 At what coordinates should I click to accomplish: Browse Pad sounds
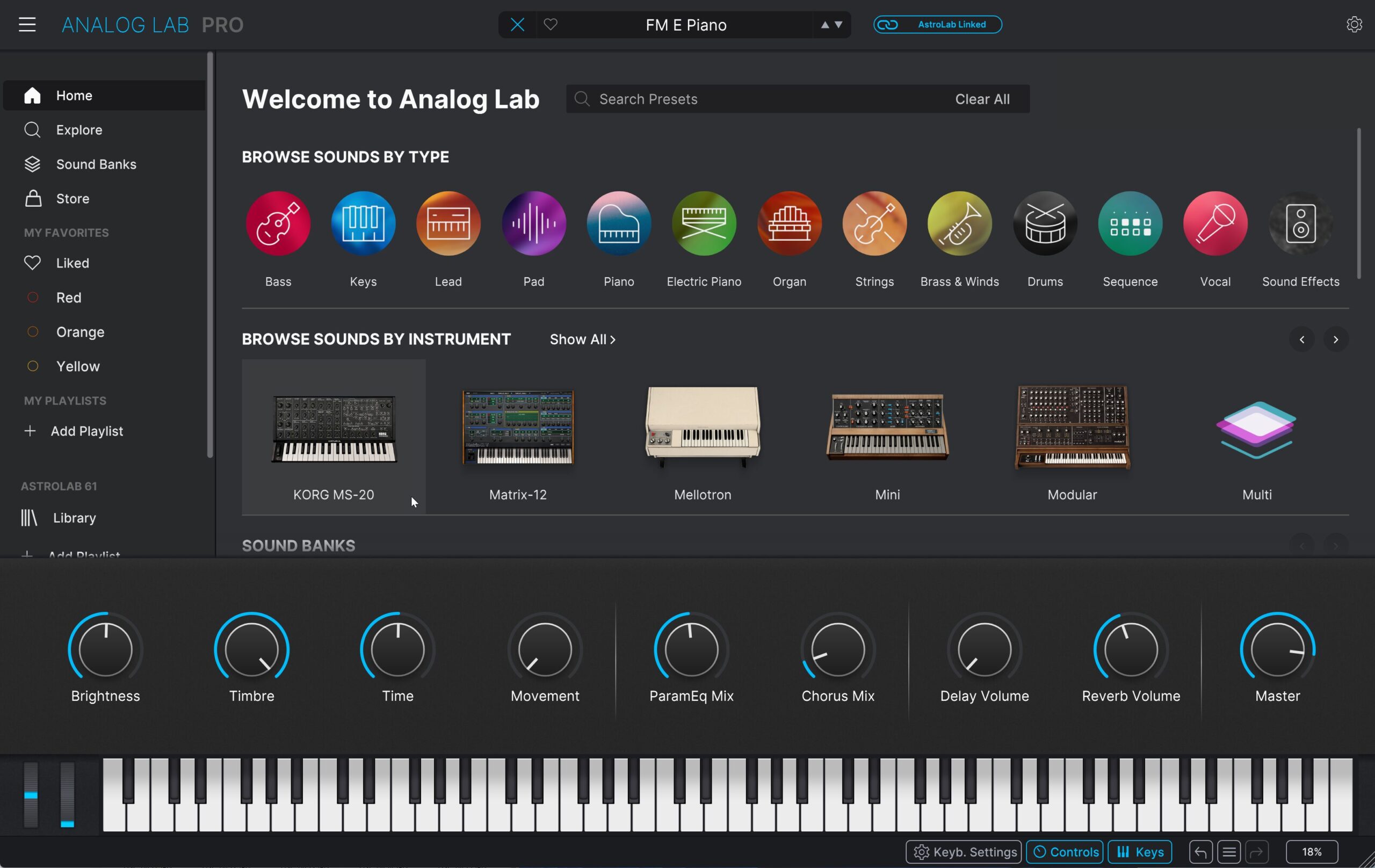point(534,223)
